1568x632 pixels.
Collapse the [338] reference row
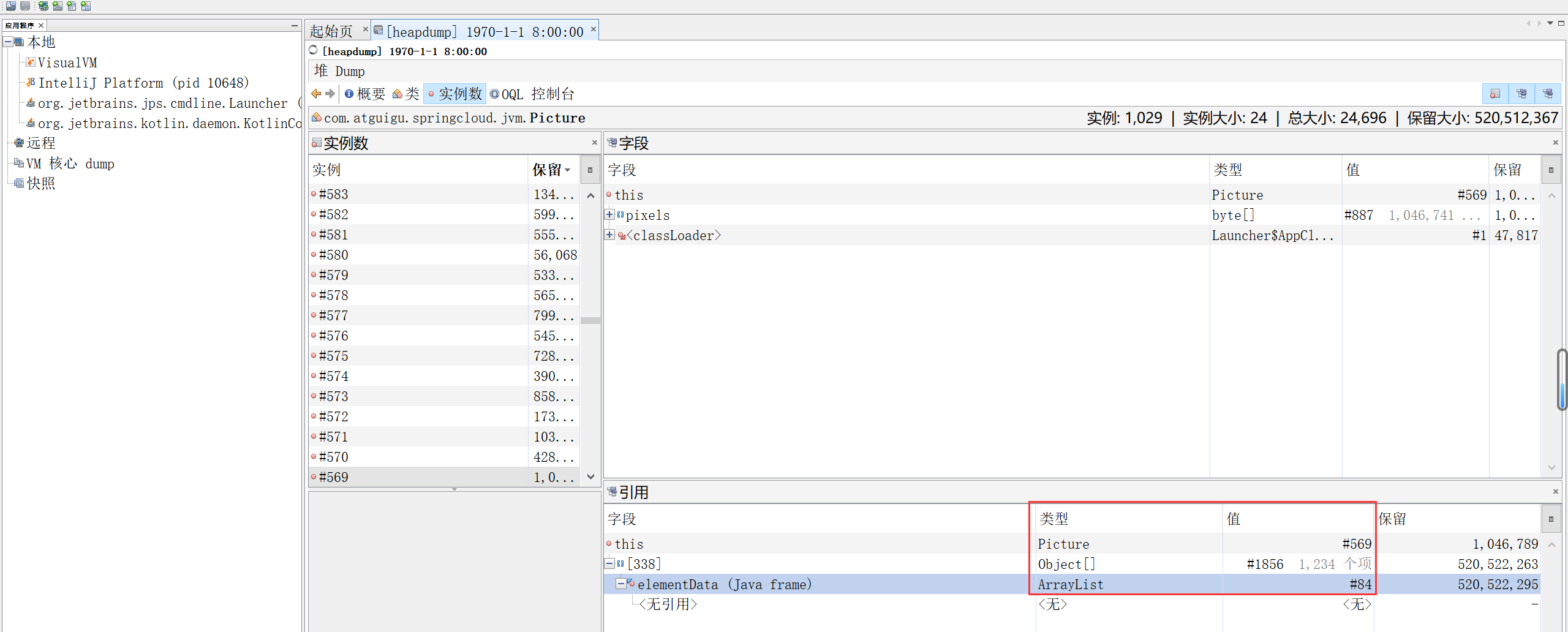[609, 563]
